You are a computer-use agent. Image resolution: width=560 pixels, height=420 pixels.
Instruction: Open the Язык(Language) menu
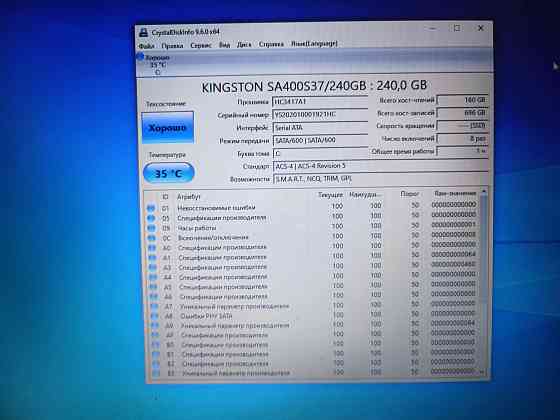(x=314, y=44)
